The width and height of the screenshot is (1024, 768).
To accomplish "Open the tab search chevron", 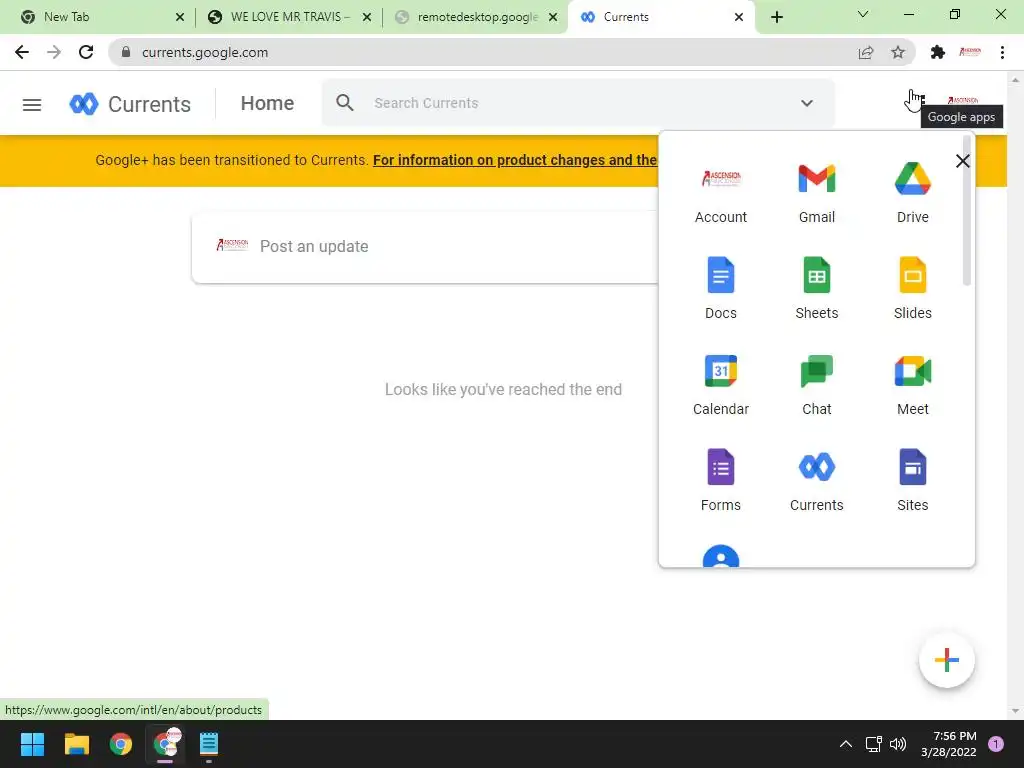I will point(863,14).
